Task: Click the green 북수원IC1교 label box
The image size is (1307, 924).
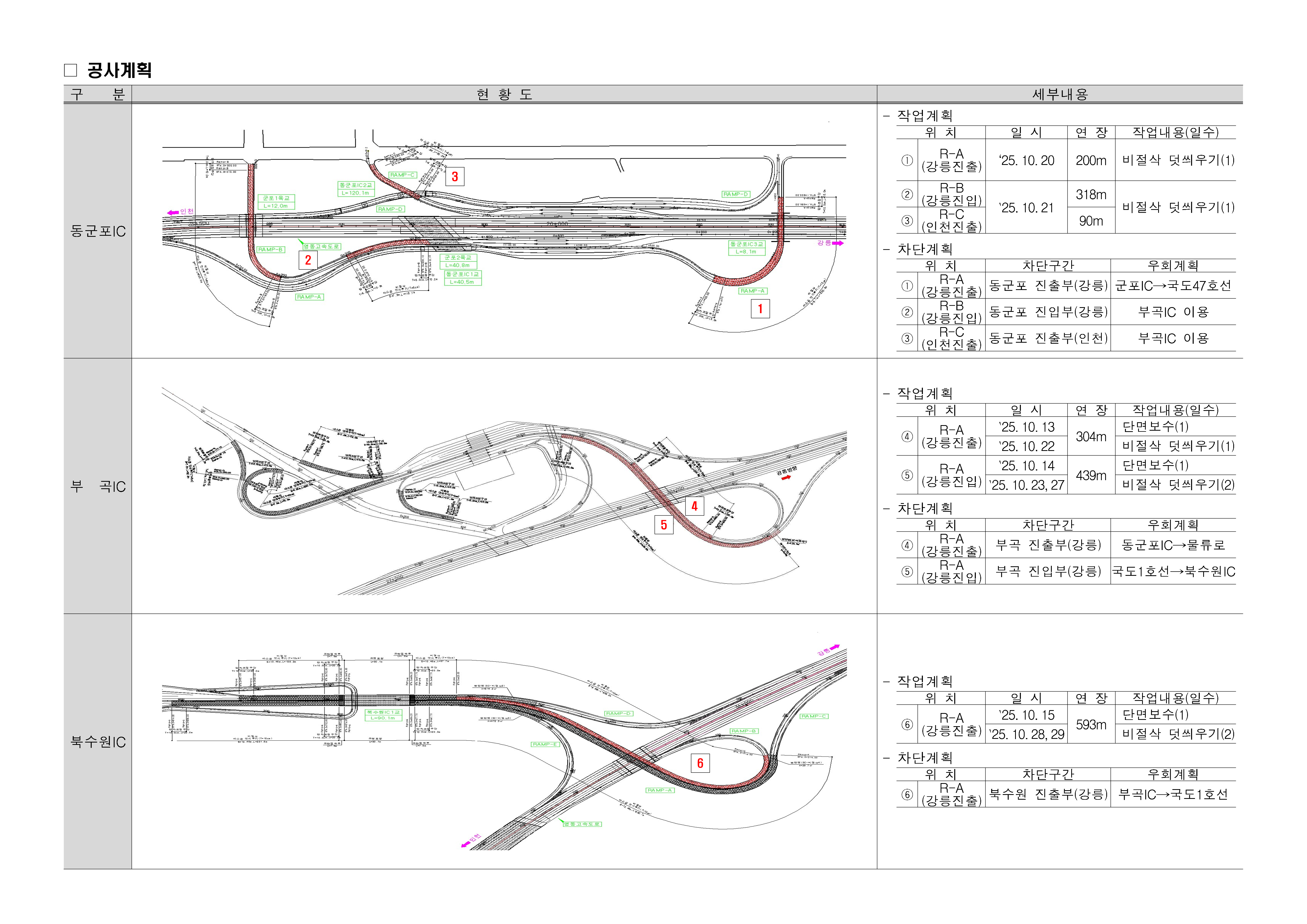Action: (x=383, y=715)
